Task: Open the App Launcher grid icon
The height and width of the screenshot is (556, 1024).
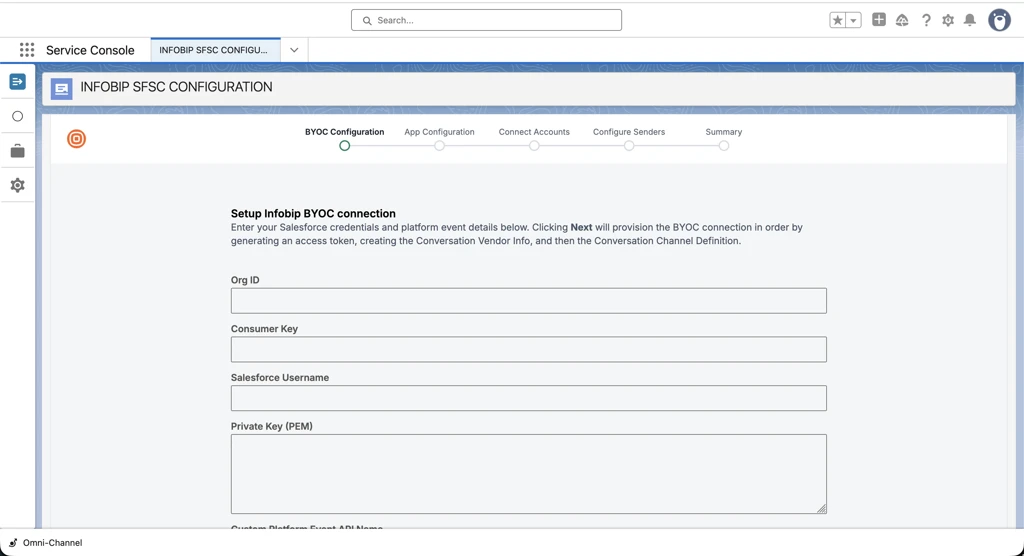Action: (27, 50)
